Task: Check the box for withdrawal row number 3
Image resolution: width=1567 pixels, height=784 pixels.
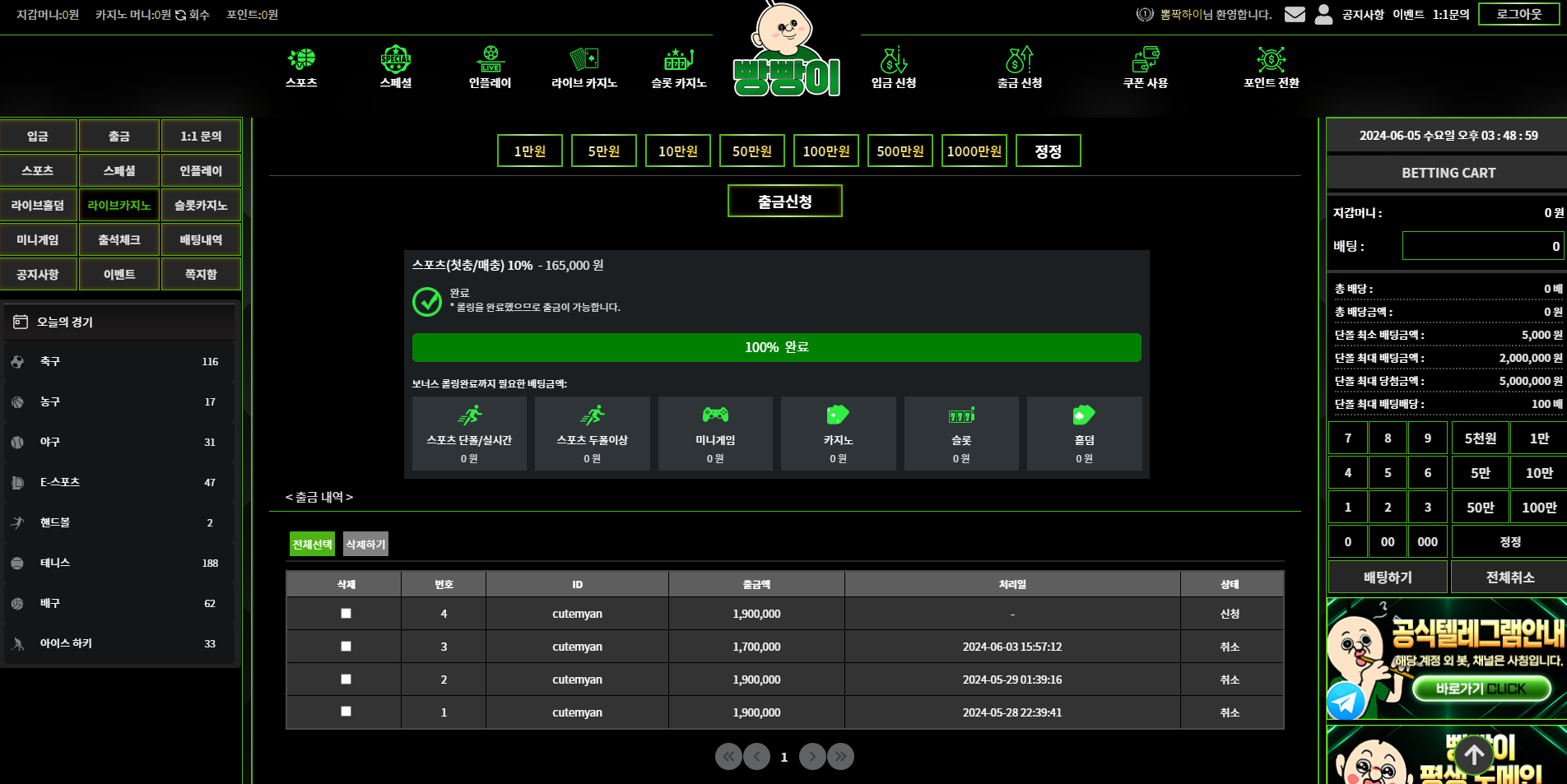Action: [x=346, y=647]
